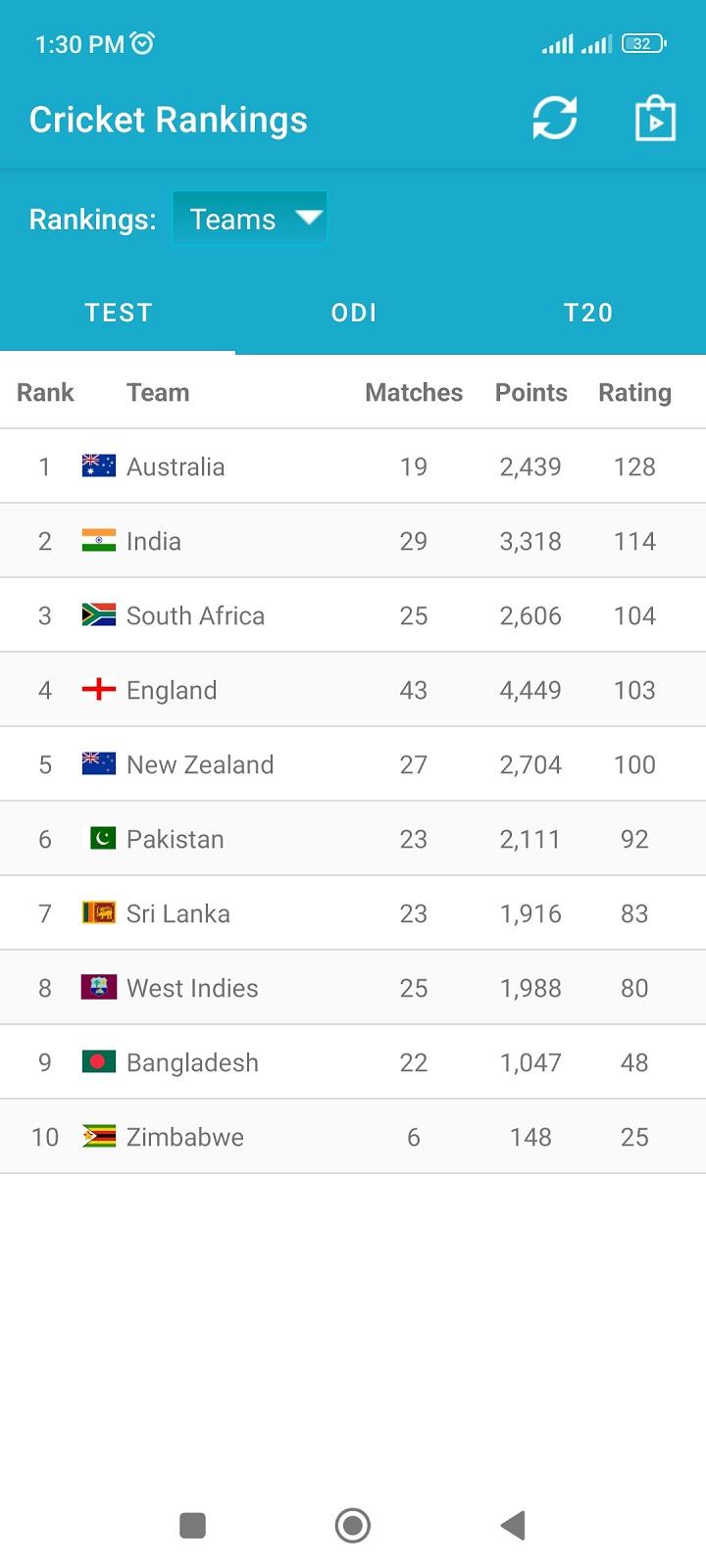Open the Play Store bag icon
This screenshot has width=706, height=1568.
pos(655,120)
